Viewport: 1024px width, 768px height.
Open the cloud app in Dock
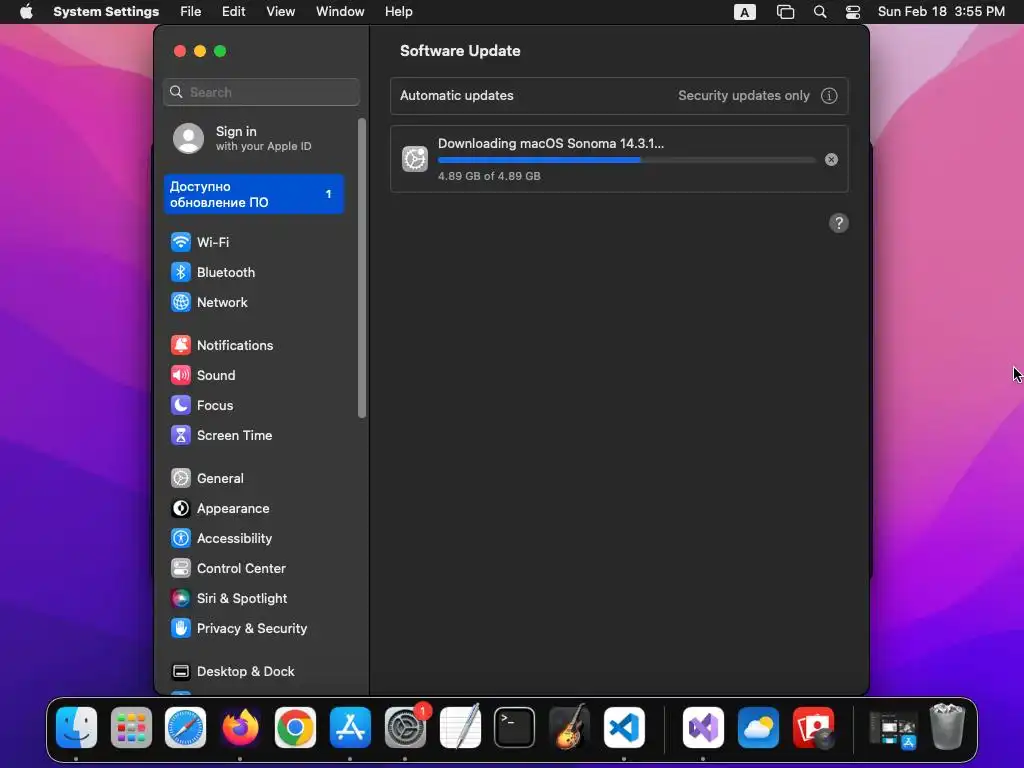(x=758, y=728)
